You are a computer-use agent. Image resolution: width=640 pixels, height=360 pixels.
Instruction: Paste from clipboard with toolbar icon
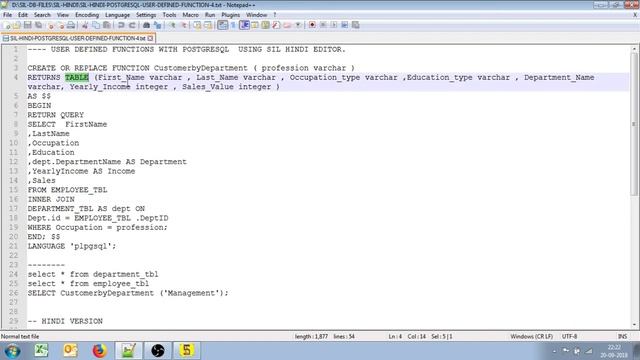[x=107, y=25]
